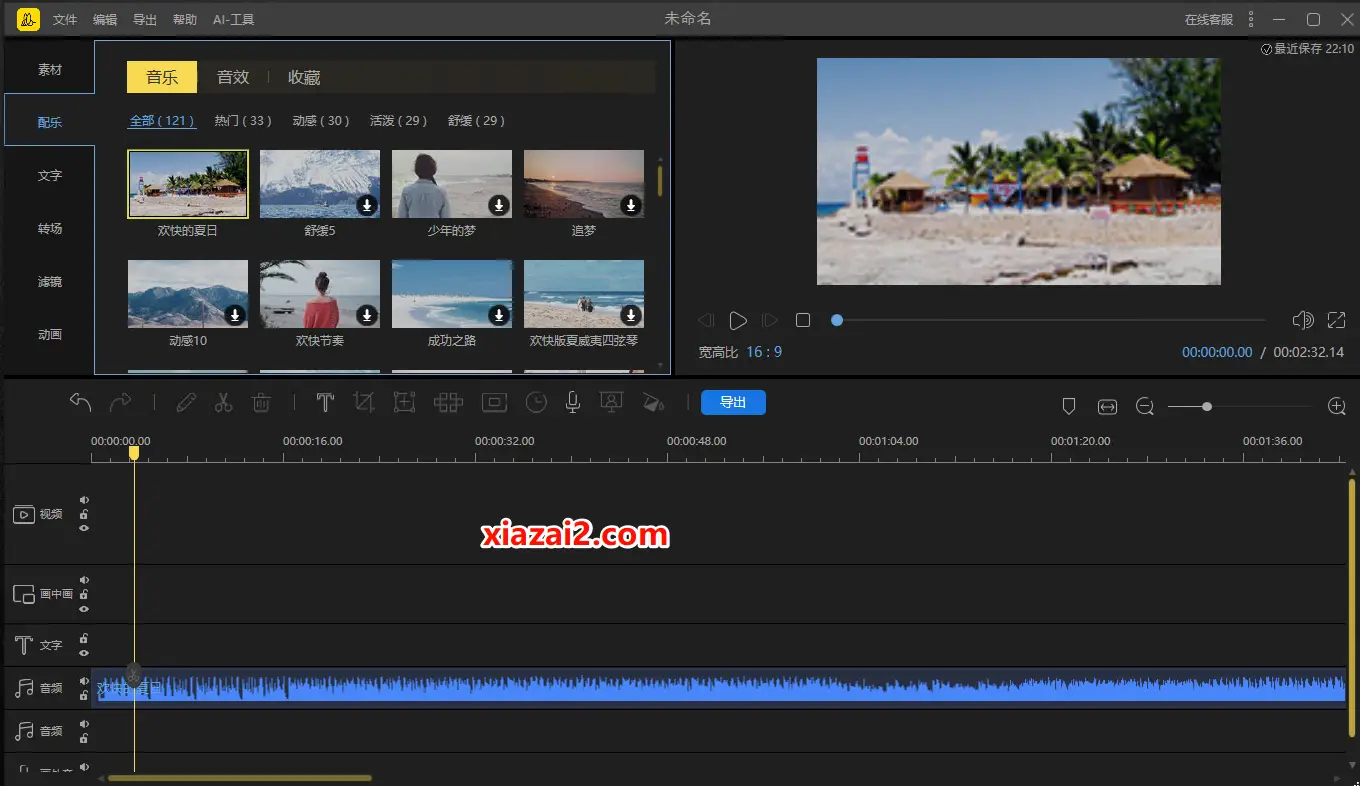This screenshot has height=786, width=1360.
Task: Open the 编辑 menu
Action: coord(105,20)
